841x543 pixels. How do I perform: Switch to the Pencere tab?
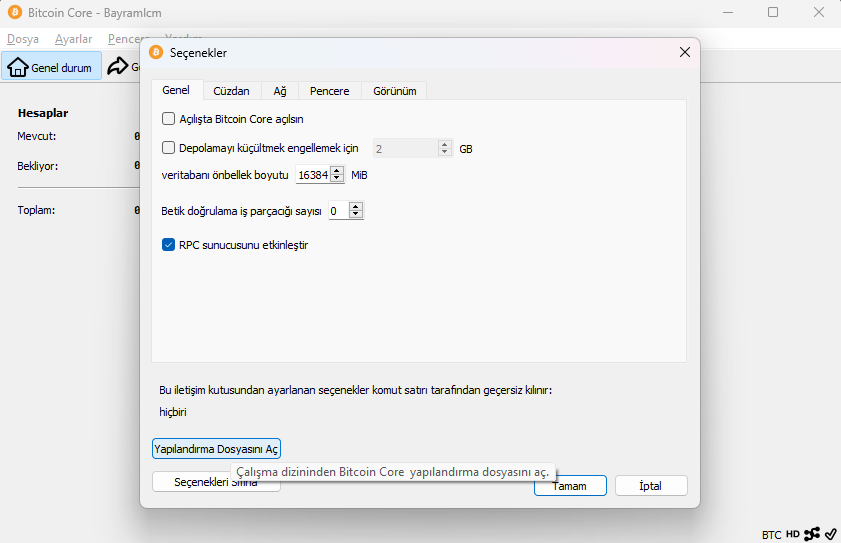click(330, 91)
